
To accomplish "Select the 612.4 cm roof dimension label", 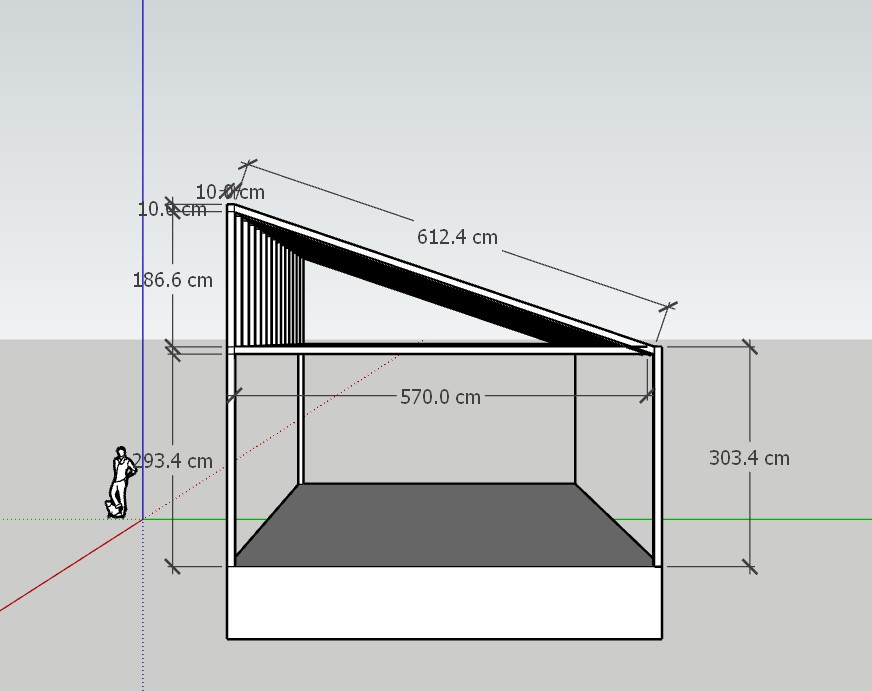I will (458, 238).
